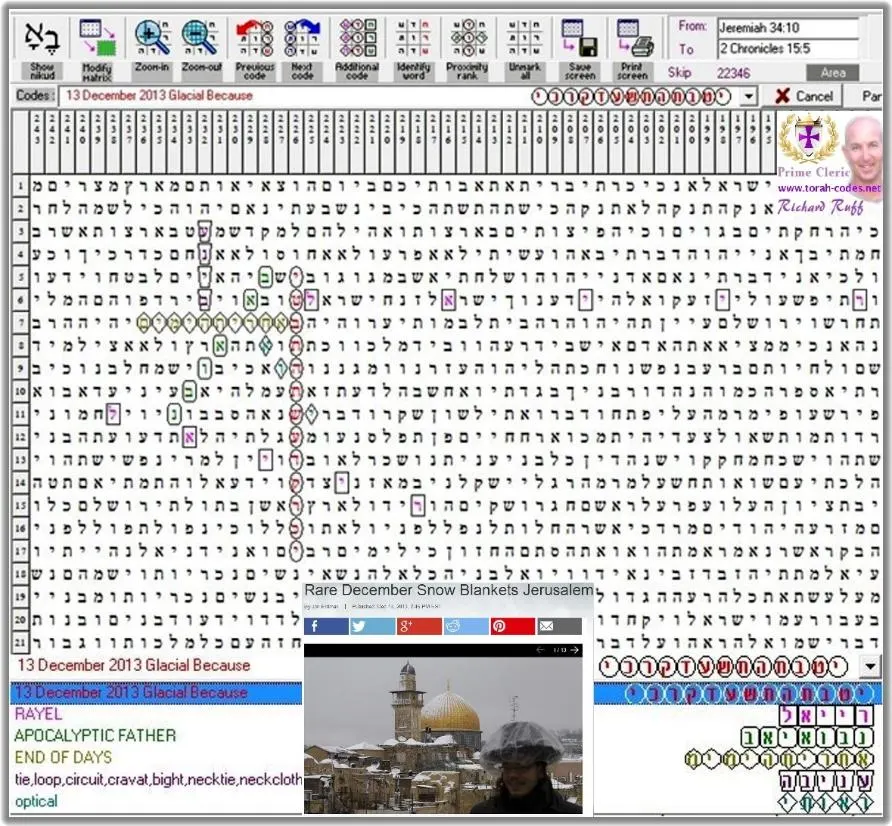
Task: Visit the www.torah-codes.net link
Action: [x=828, y=188]
